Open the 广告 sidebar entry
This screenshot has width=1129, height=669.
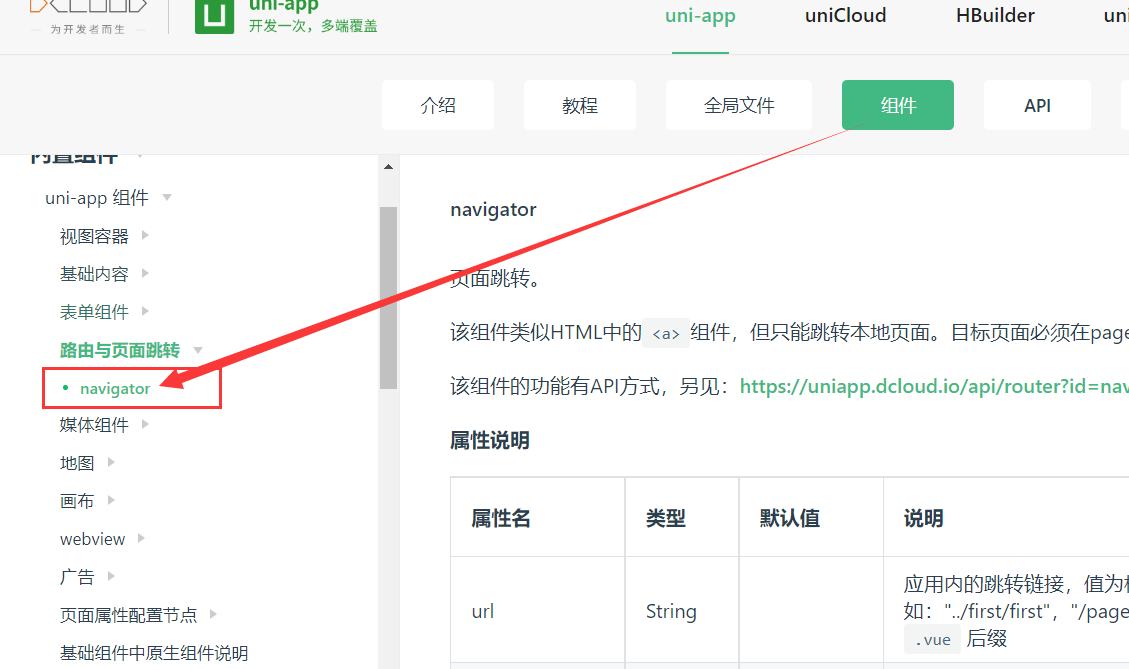point(77,577)
